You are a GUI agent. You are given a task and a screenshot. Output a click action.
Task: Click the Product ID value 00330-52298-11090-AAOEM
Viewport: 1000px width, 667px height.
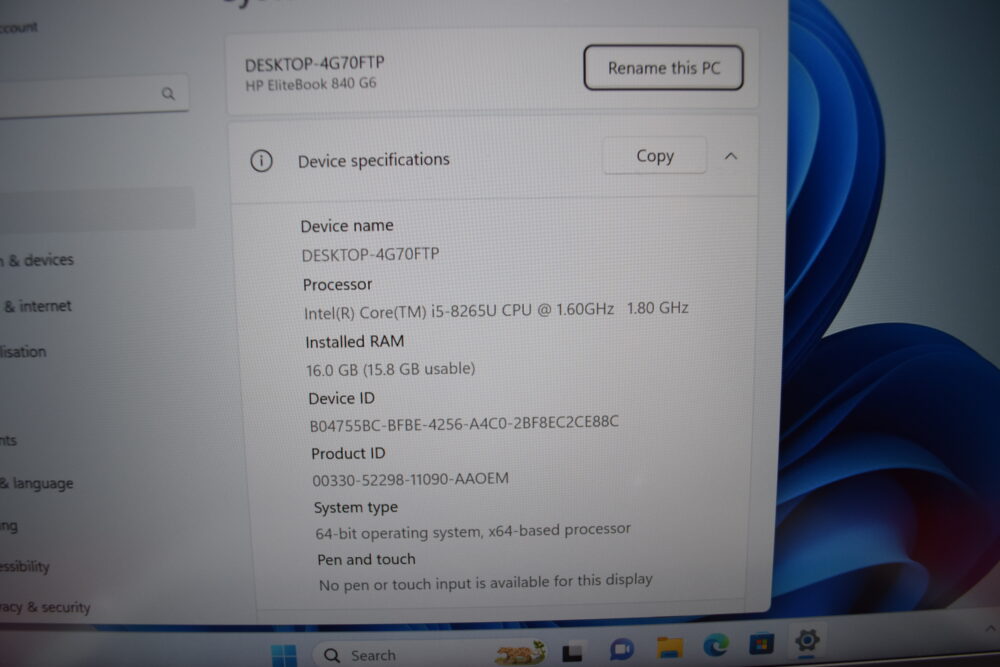click(x=411, y=480)
